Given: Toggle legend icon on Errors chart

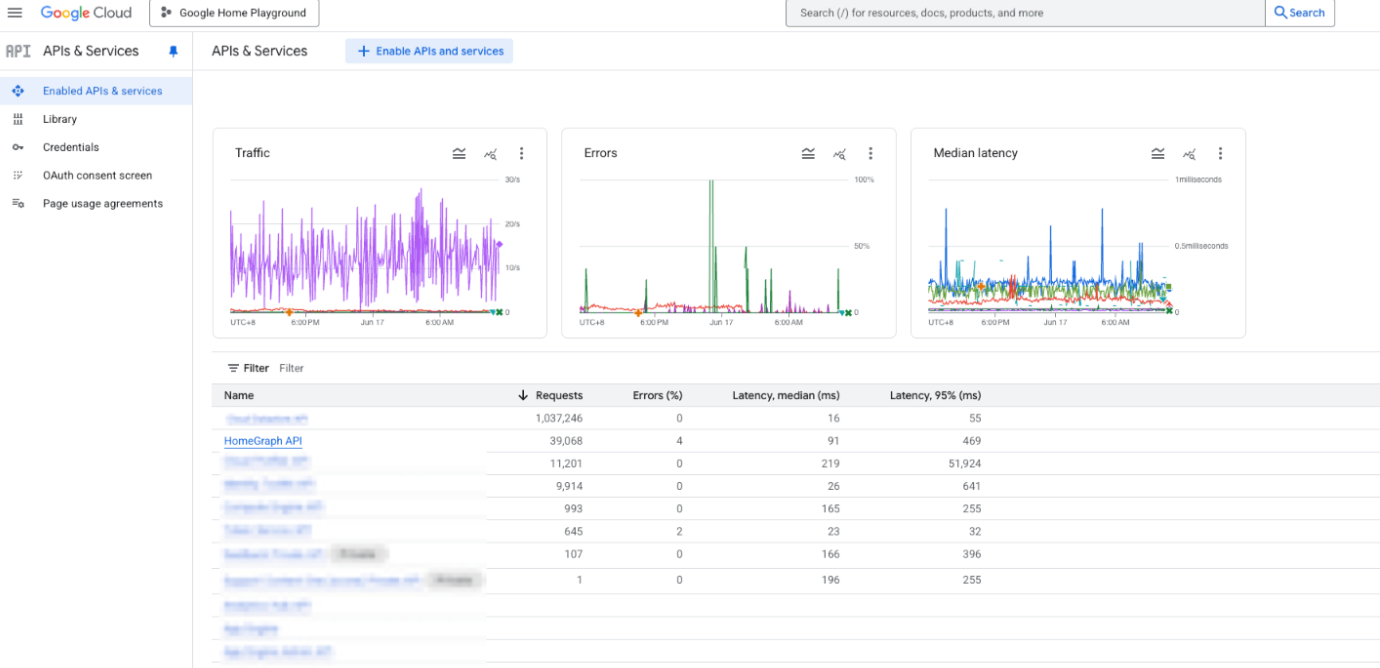Looking at the screenshot, I should point(808,154).
